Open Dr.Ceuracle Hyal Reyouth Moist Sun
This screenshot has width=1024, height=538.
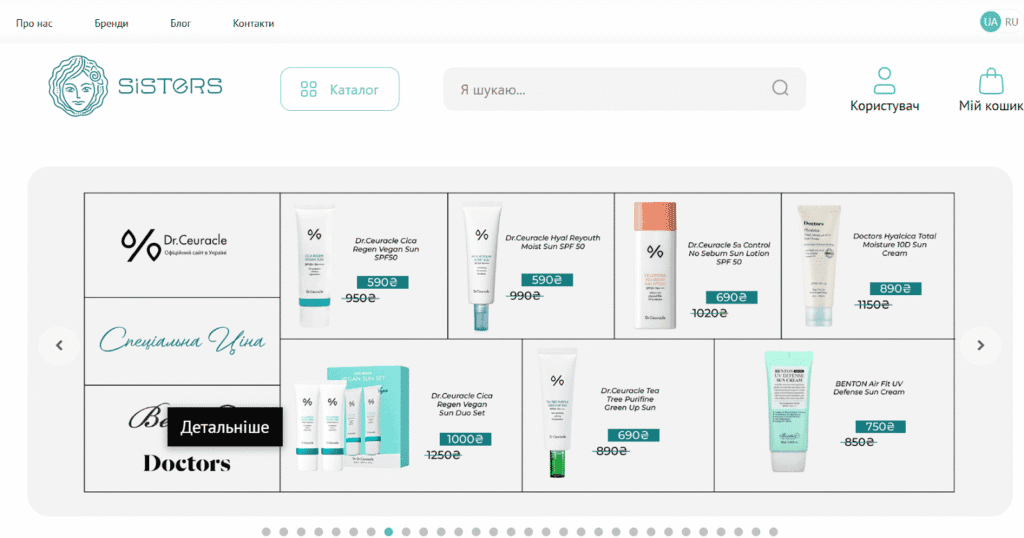(x=552, y=242)
